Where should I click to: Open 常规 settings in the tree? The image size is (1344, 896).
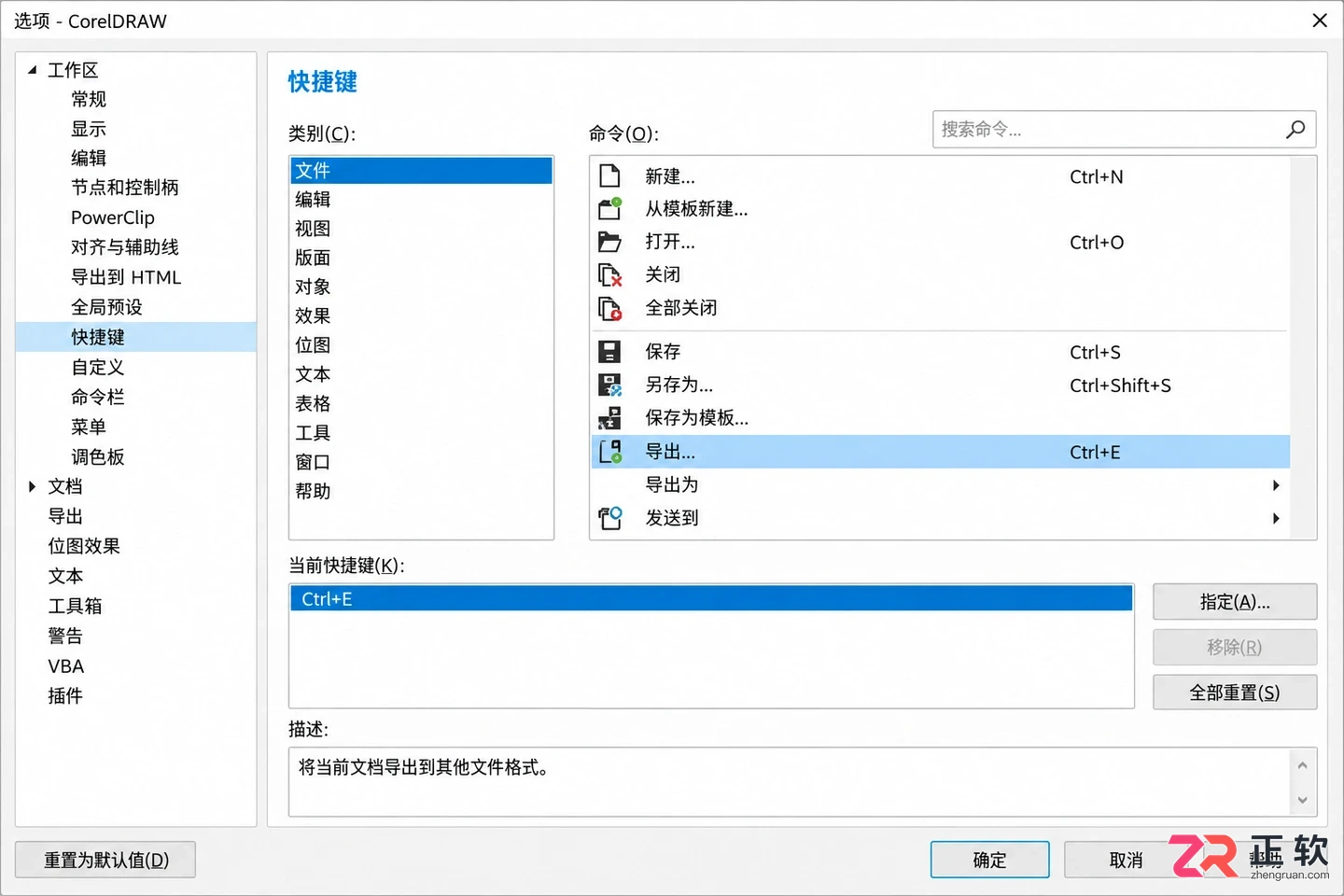click(89, 99)
